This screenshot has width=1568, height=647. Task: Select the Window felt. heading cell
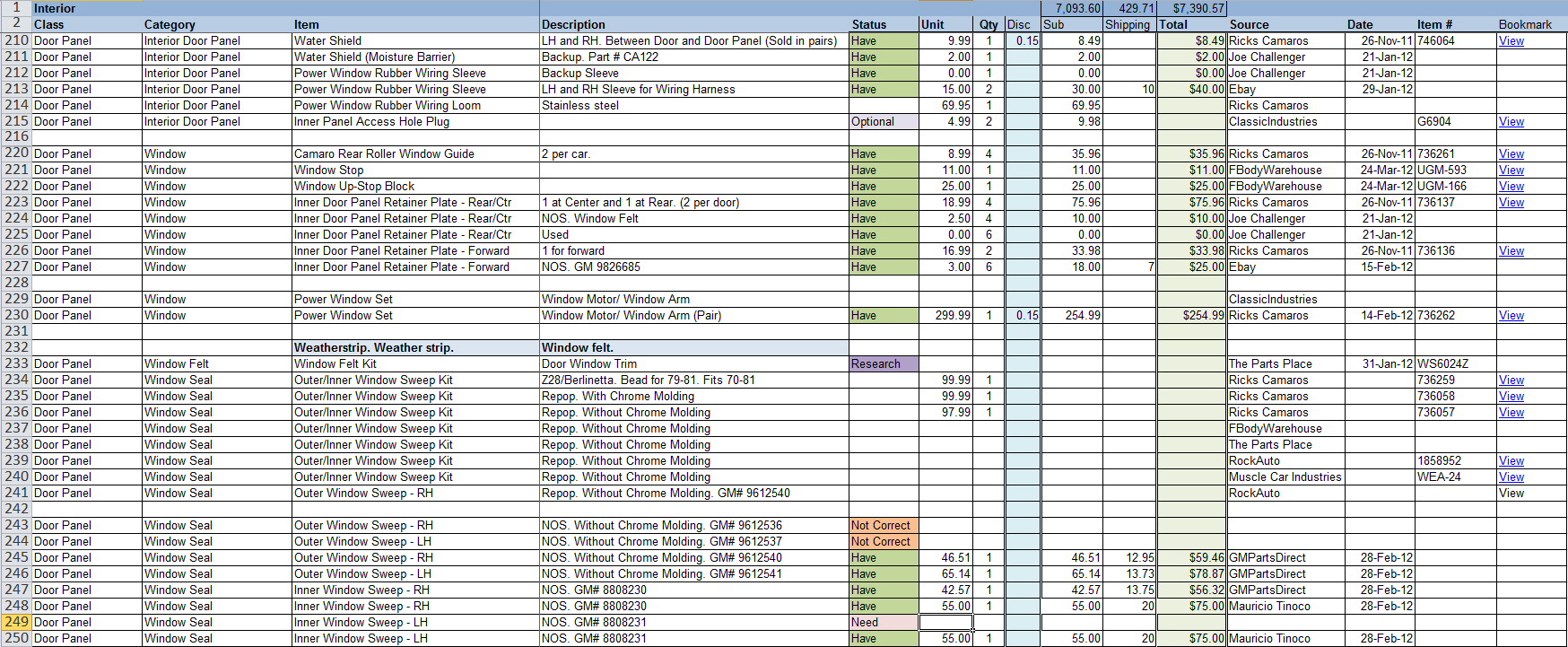click(x=694, y=347)
